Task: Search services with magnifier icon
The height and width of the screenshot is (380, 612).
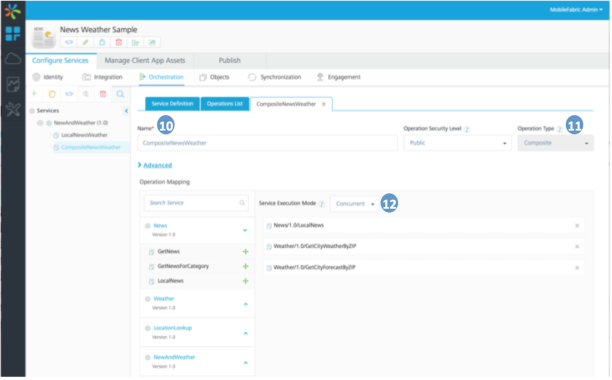Action: pos(120,94)
